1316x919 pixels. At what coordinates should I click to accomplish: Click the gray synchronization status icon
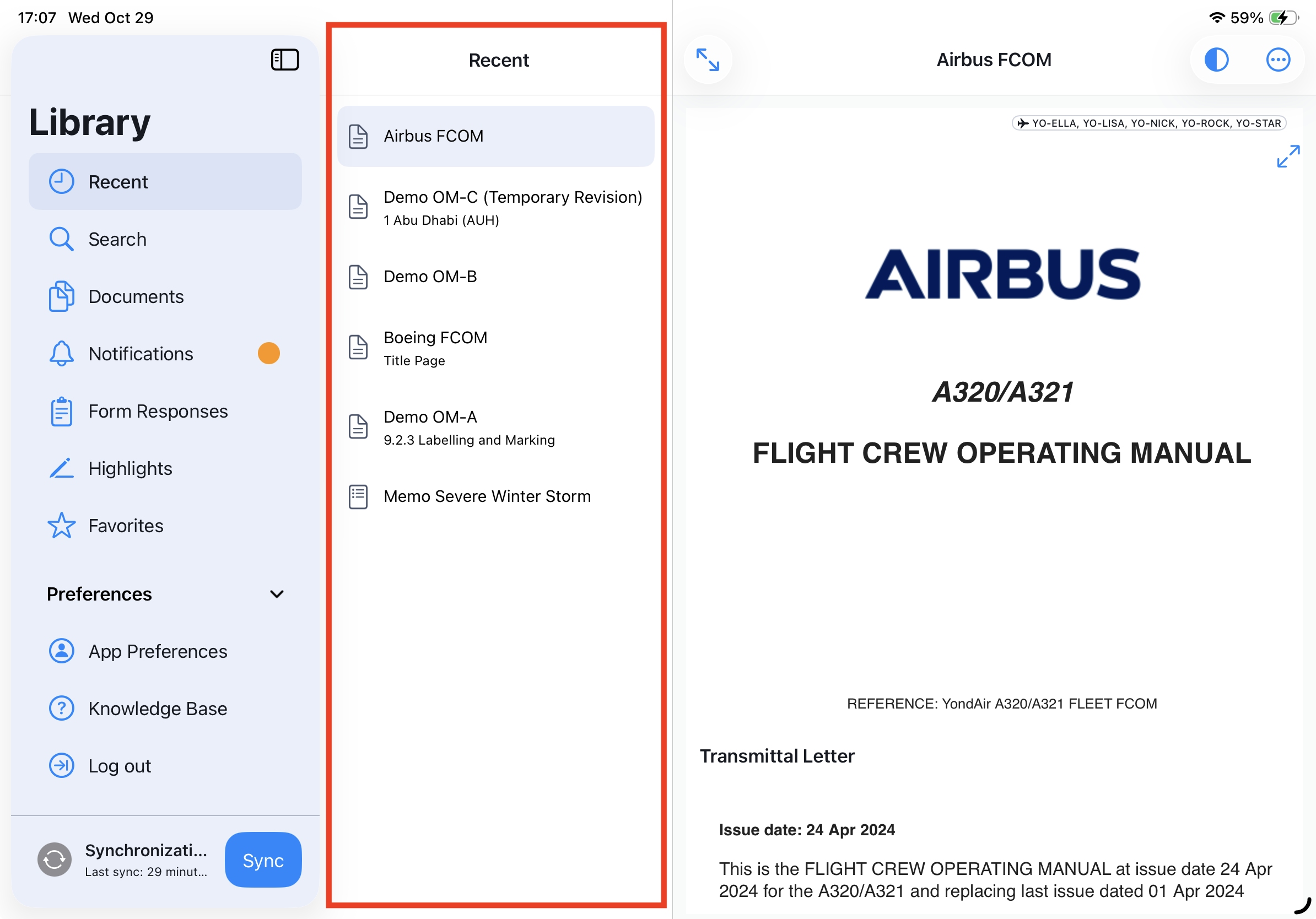(55, 859)
